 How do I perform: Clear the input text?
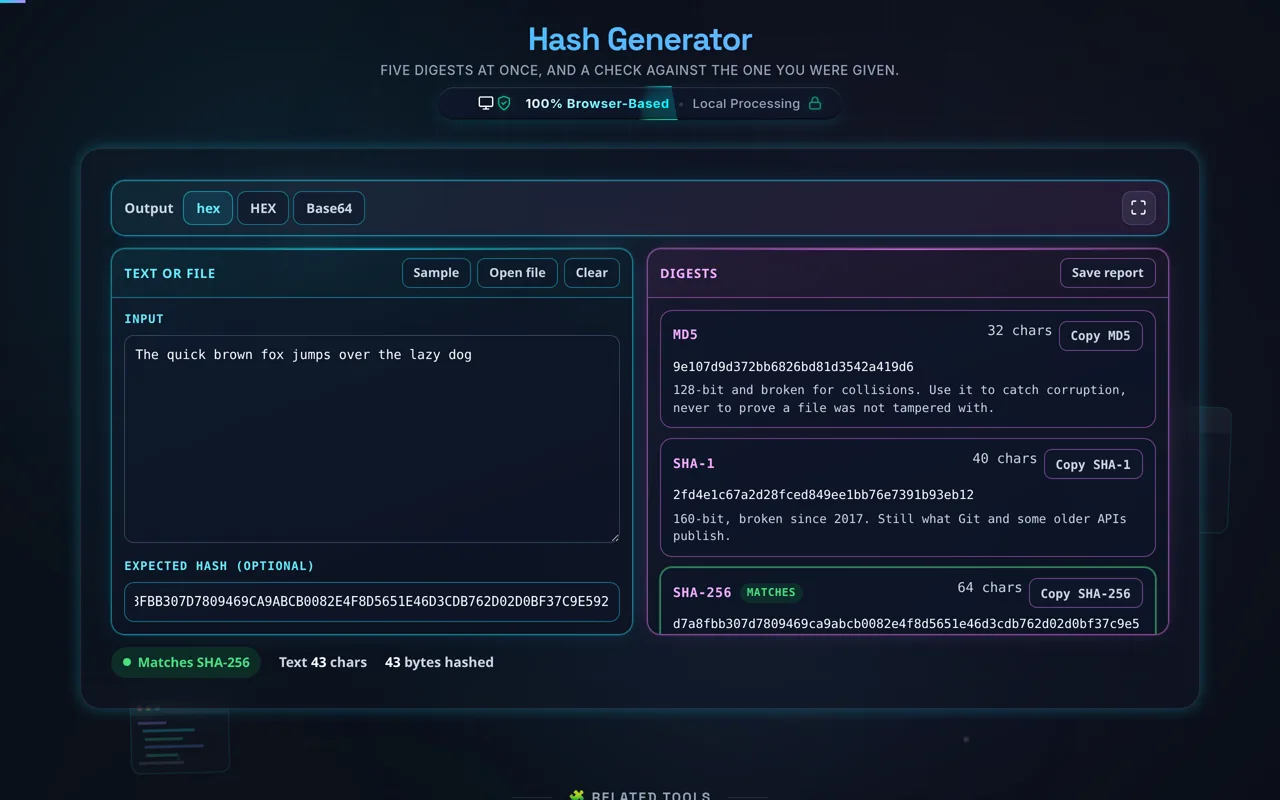coord(592,273)
